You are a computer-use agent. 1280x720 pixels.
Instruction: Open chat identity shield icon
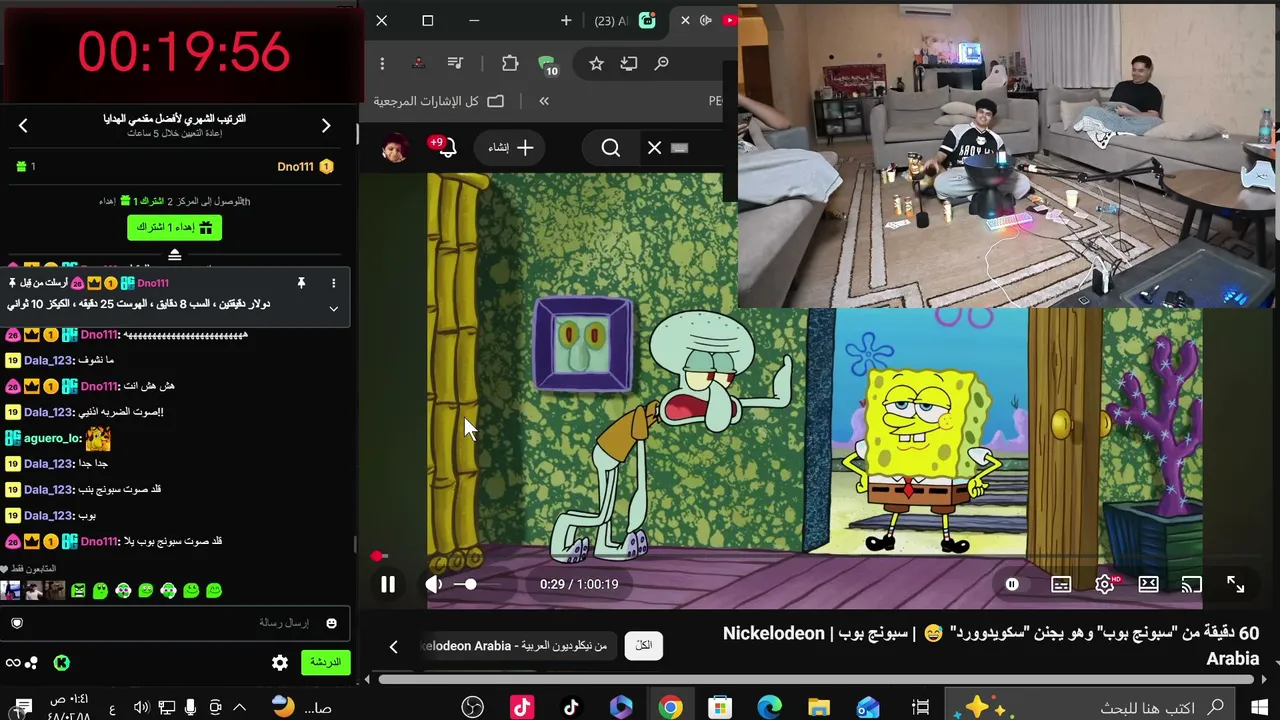click(17, 623)
